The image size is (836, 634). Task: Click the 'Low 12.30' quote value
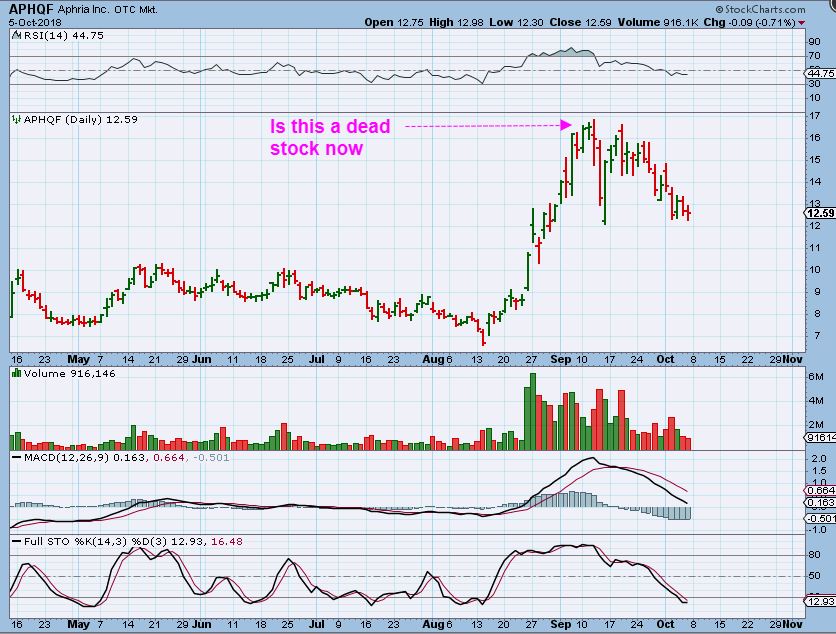pyautogui.click(x=517, y=22)
